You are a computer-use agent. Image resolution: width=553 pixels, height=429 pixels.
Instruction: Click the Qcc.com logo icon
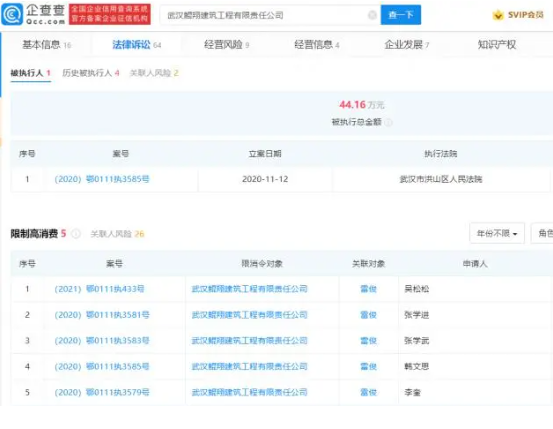pos(12,14)
